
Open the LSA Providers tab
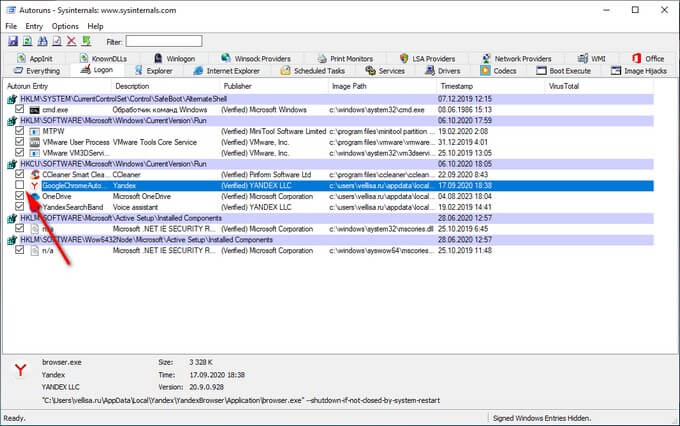428,59
